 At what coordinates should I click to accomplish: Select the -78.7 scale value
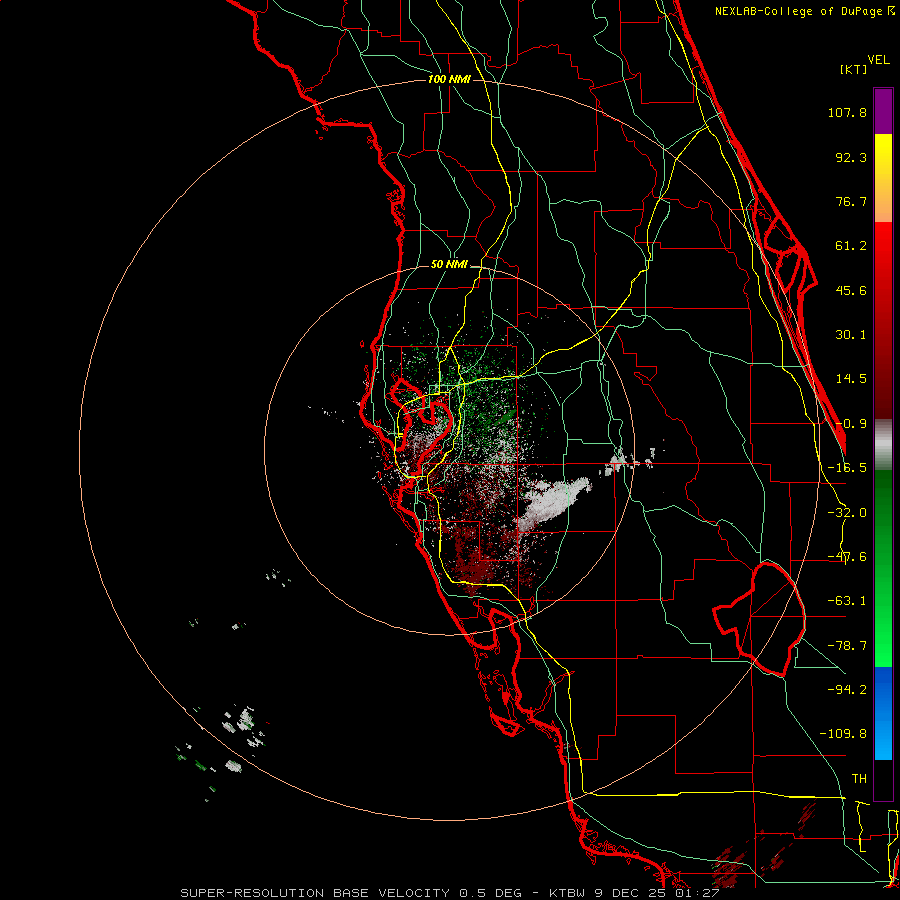pyautogui.click(x=847, y=646)
